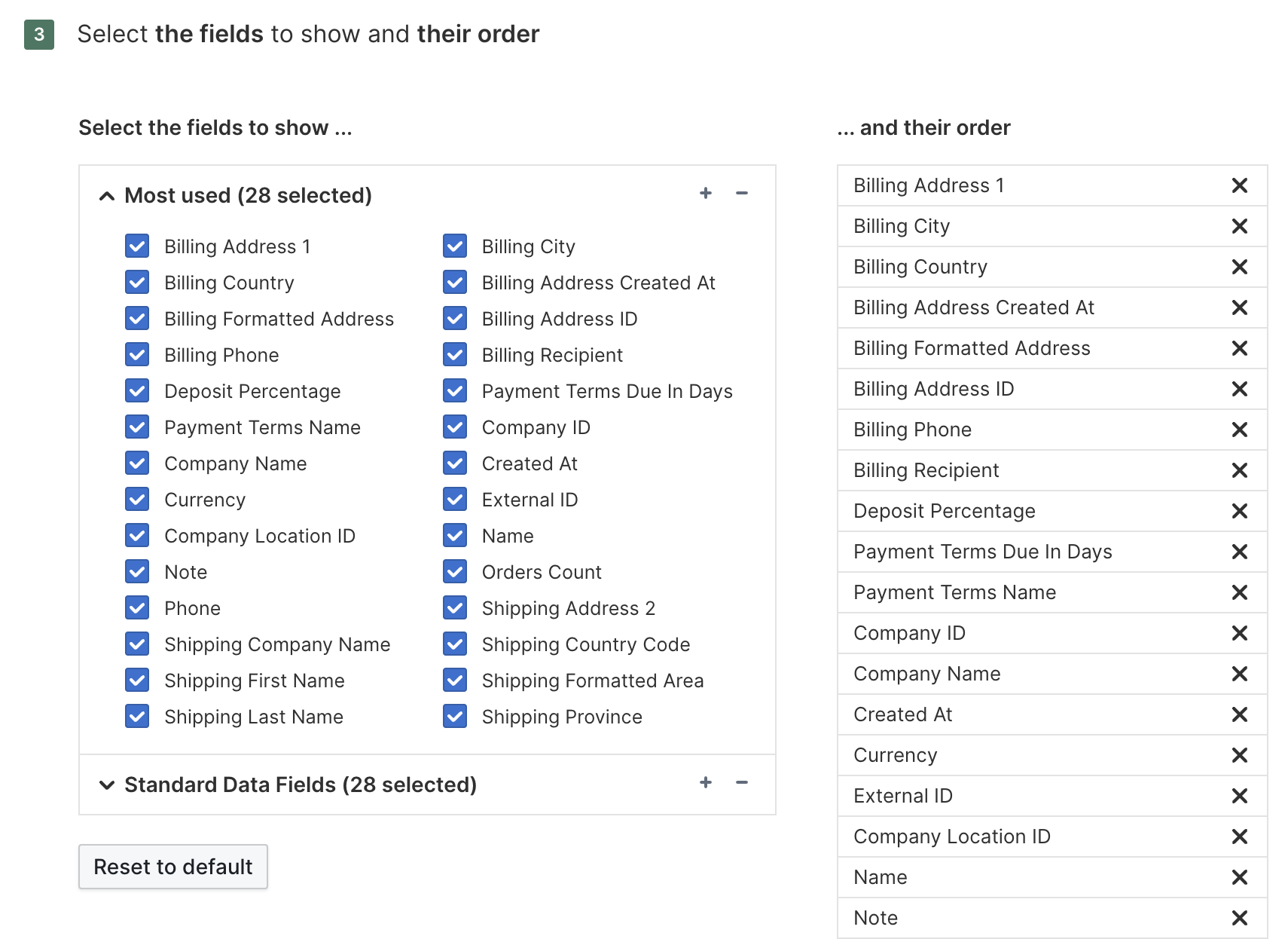Remove Note from order list

(x=1239, y=918)
